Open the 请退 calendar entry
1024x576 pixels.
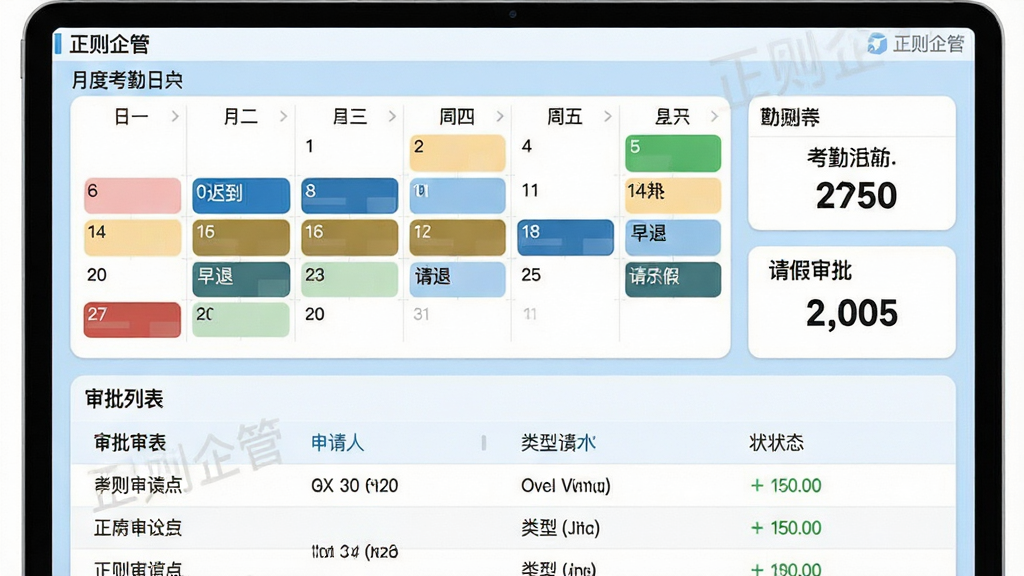tap(457, 280)
